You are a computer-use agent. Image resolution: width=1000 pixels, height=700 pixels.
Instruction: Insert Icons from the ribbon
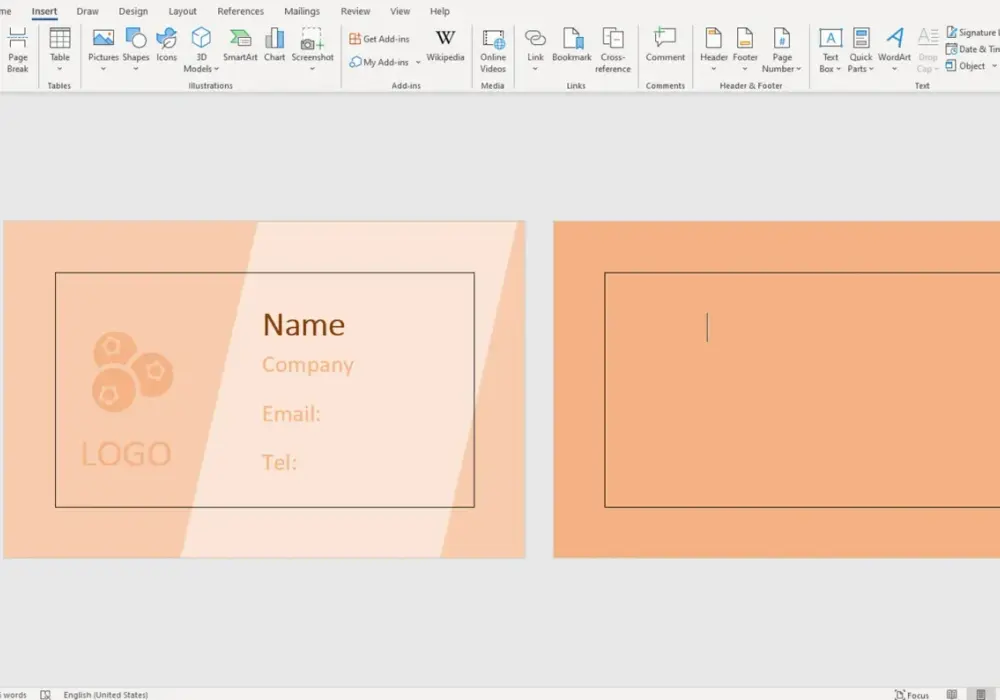tap(166, 45)
